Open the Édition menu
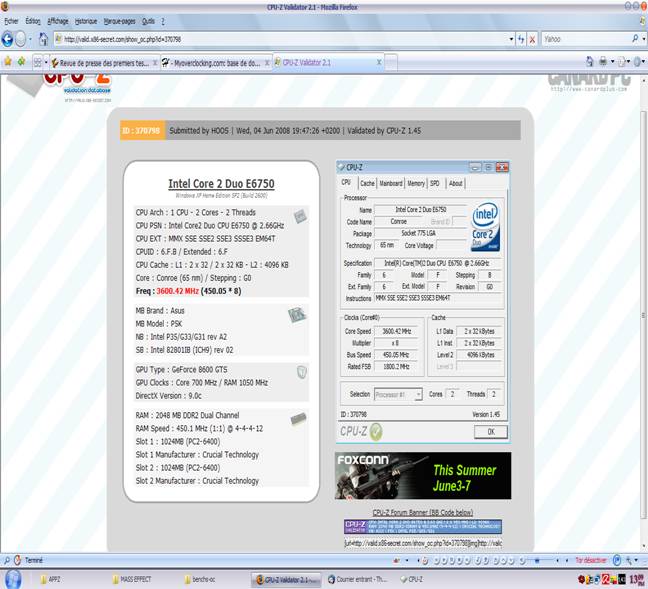This screenshot has height=589, width=648. pos(33,21)
